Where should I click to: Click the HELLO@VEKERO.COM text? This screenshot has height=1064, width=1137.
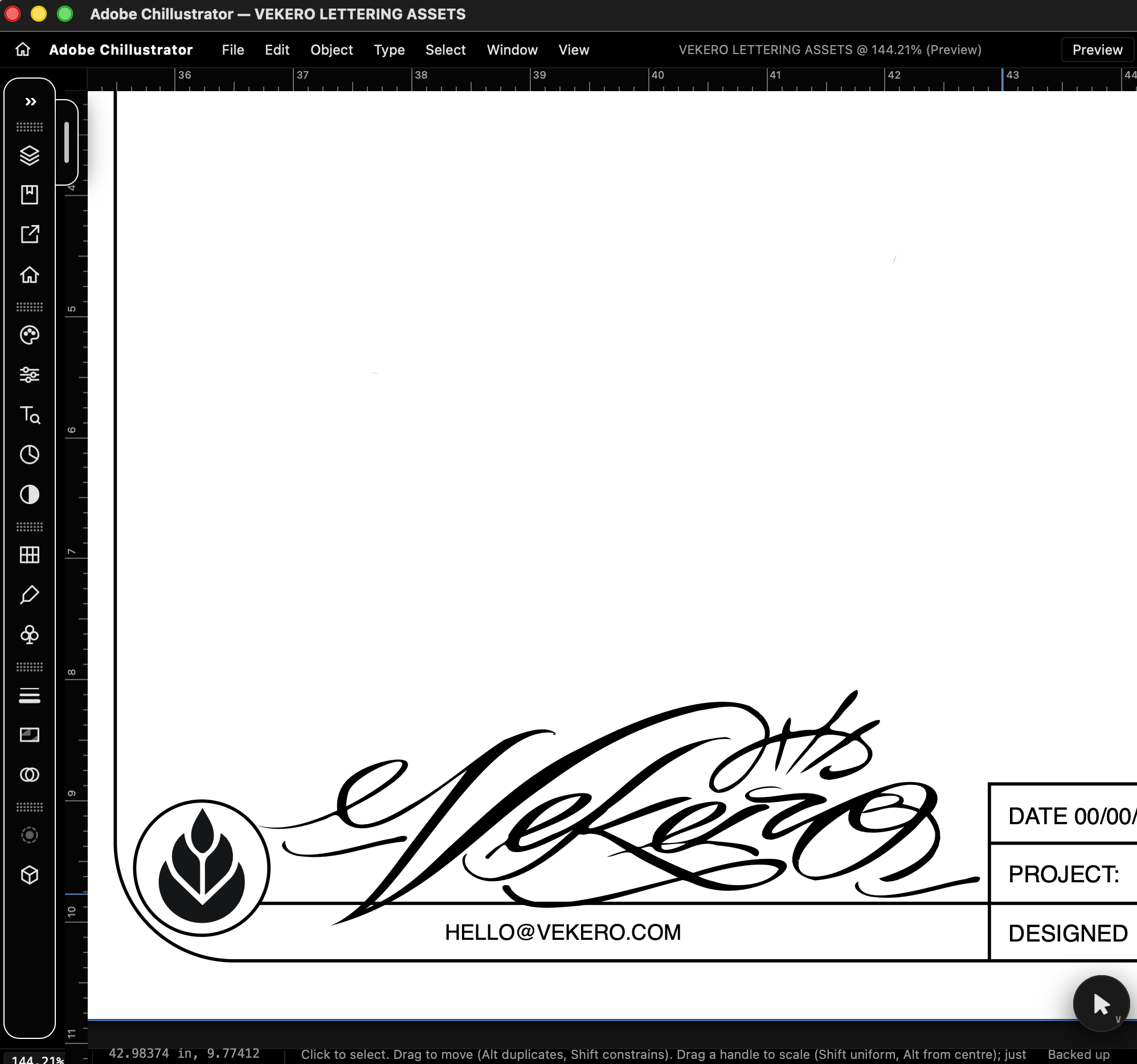pyautogui.click(x=563, y=932)
